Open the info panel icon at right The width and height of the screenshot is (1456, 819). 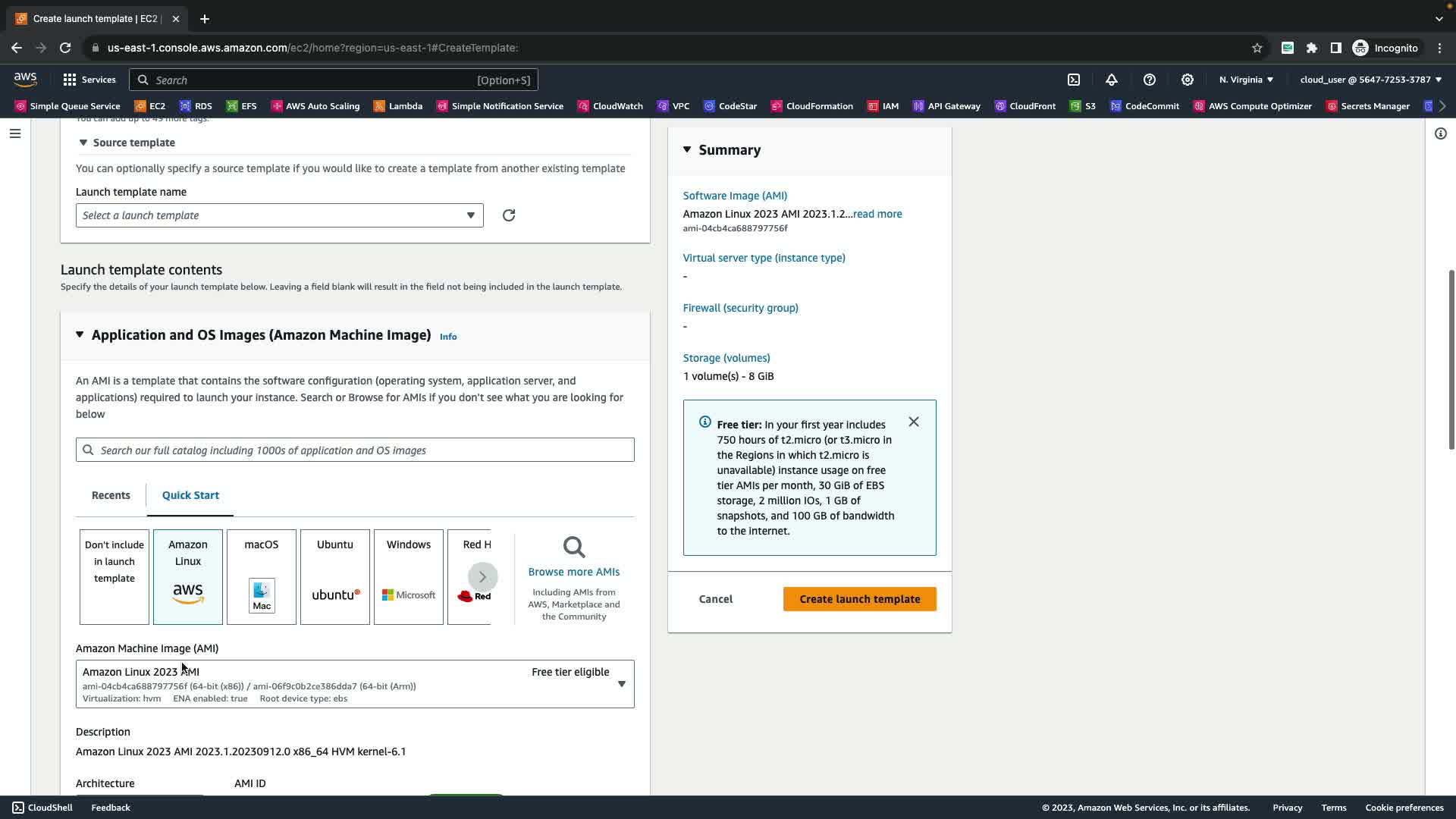(1441, 134)
